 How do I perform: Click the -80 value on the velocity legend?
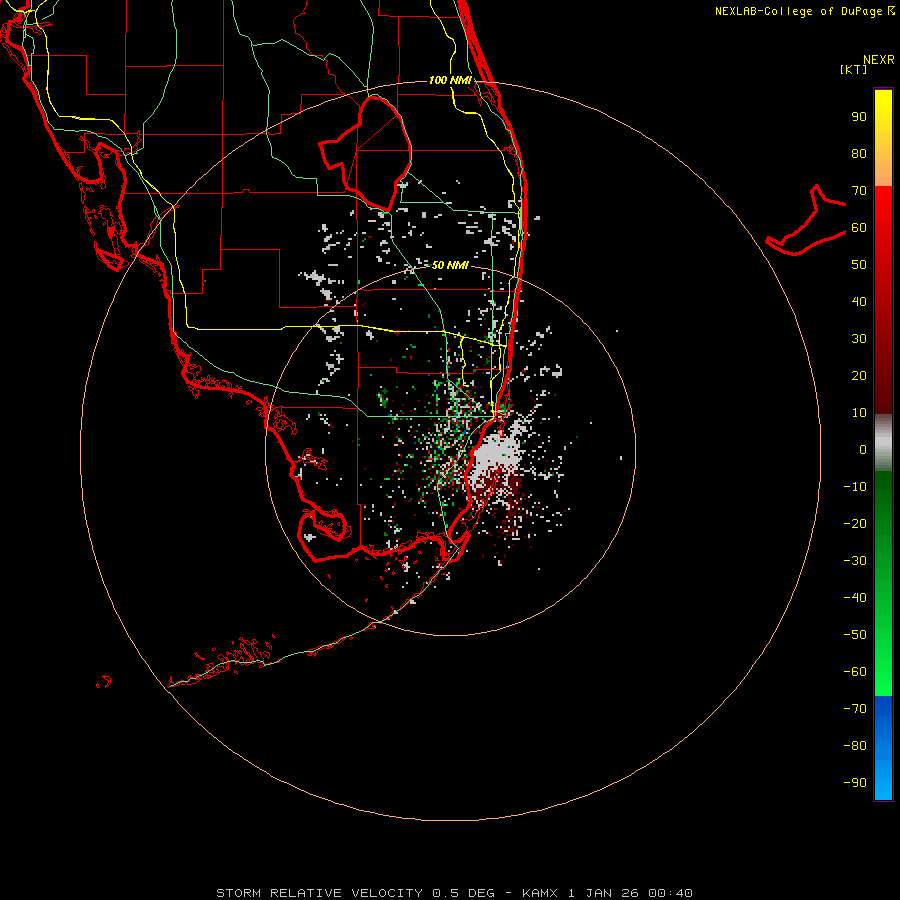(x=855, y=746)
